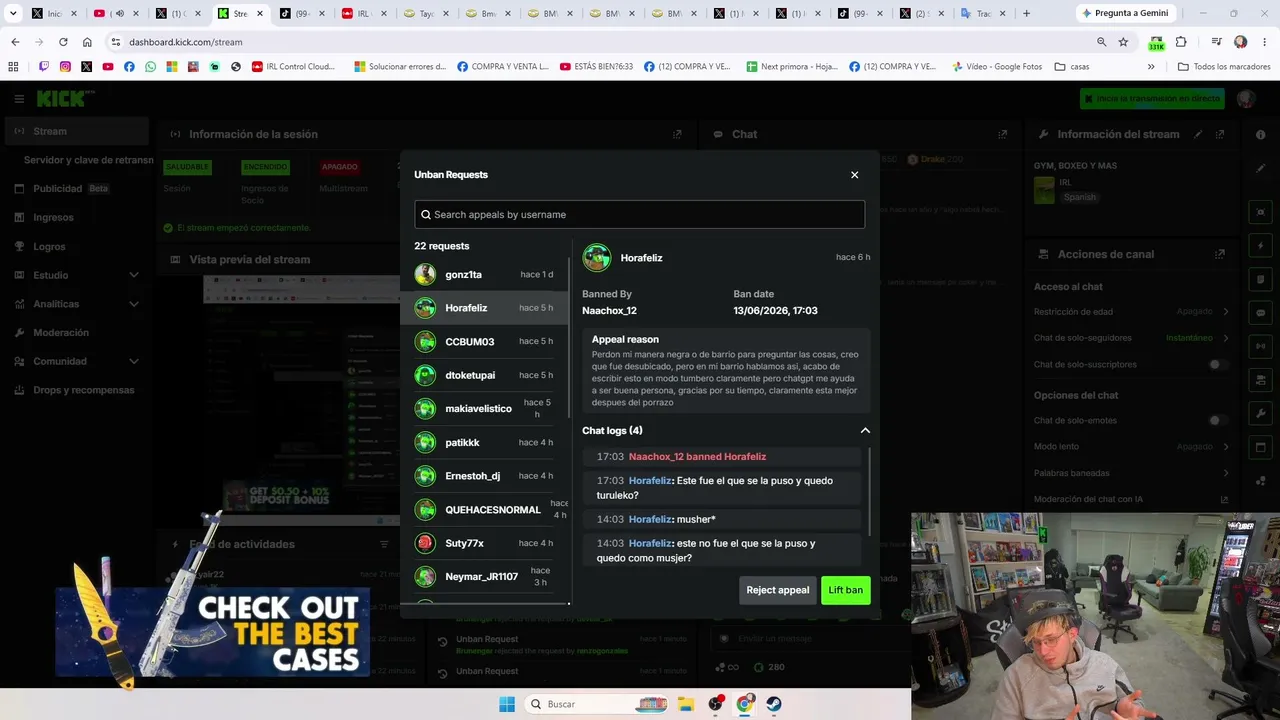1280x720 pixels.
Task: Open Chat de solo-seguidores options chevron
Action: coord(1226,338)
